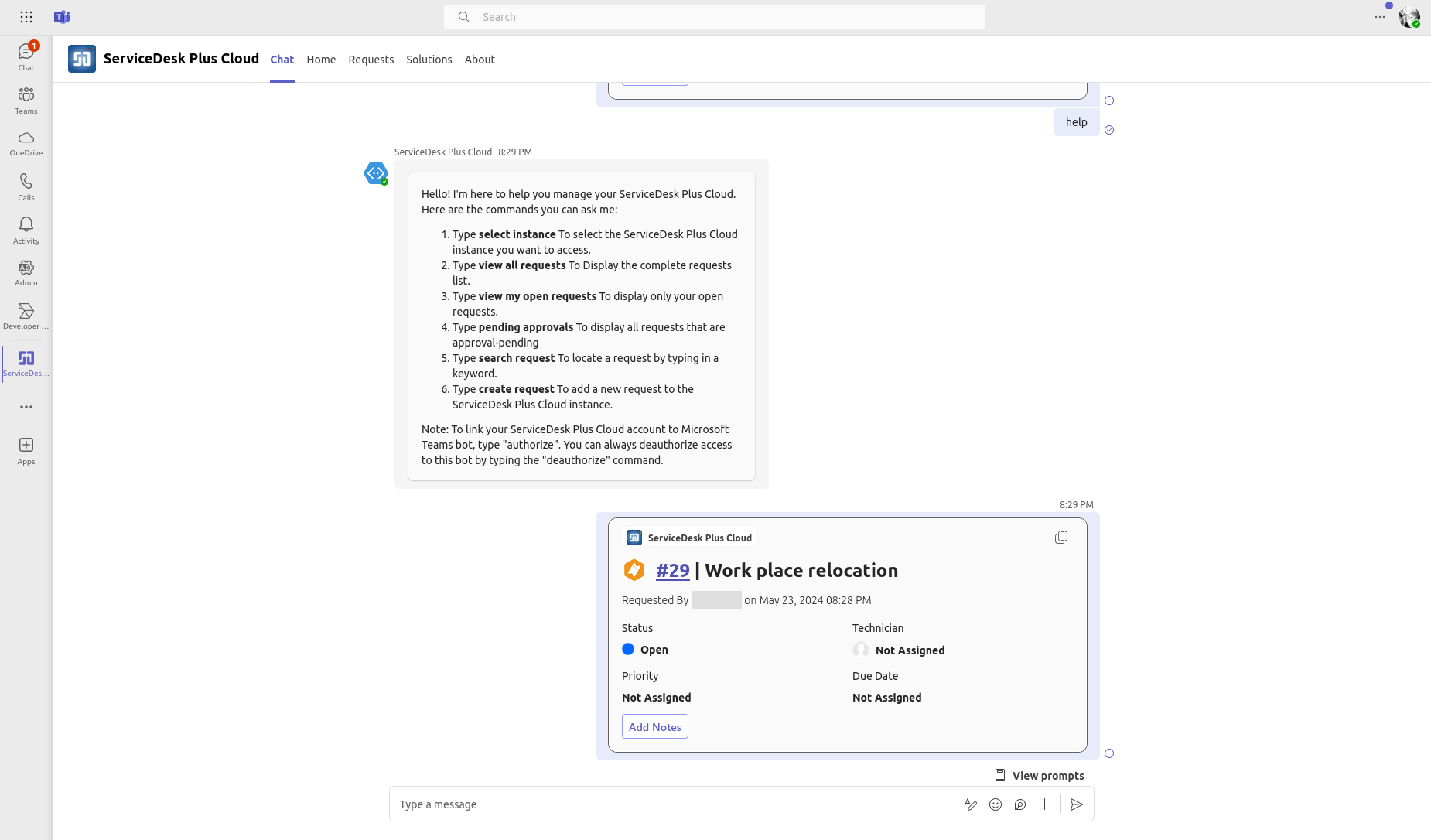1431x840 pixels.
Task: Click the 'select instance' command text
Action: pyautogui.click(x=517, y=234)
